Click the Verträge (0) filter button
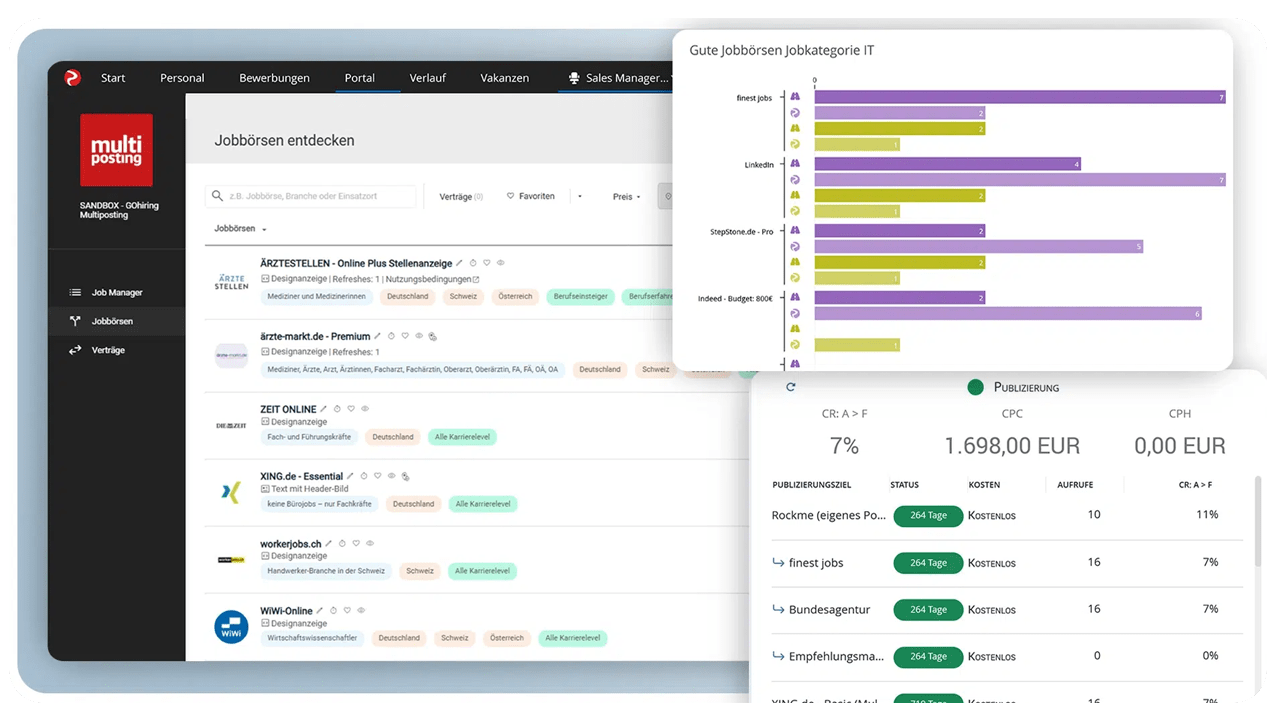 tap(461, 196)
